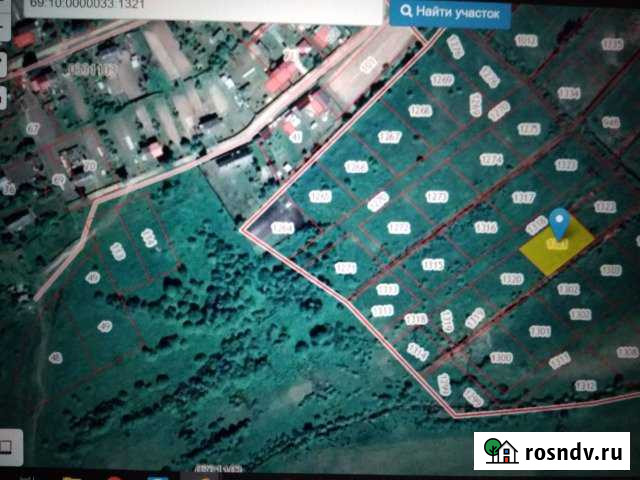
Task: Select parcel labeled 1274
Action: click(x=490, y=159)
